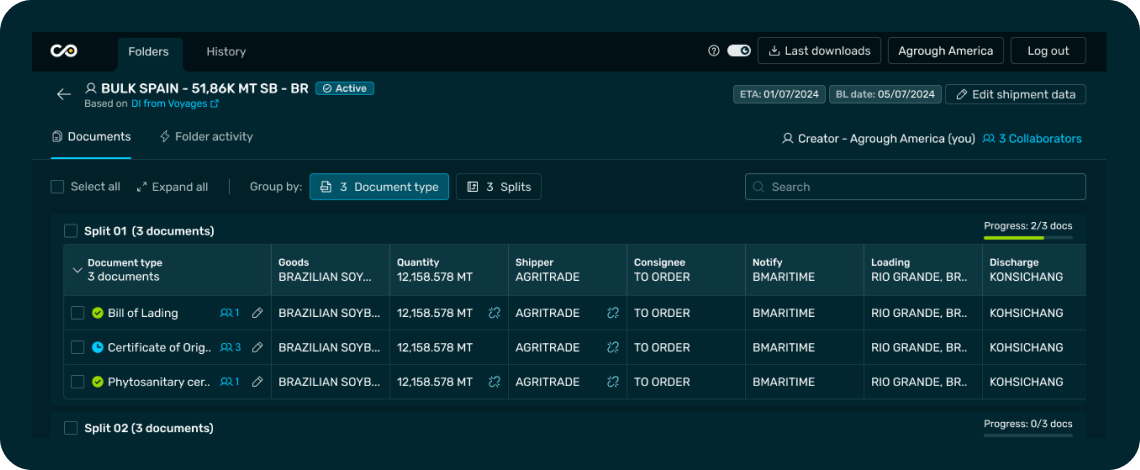Click the Split 01 progress bar

point(1028,237)
